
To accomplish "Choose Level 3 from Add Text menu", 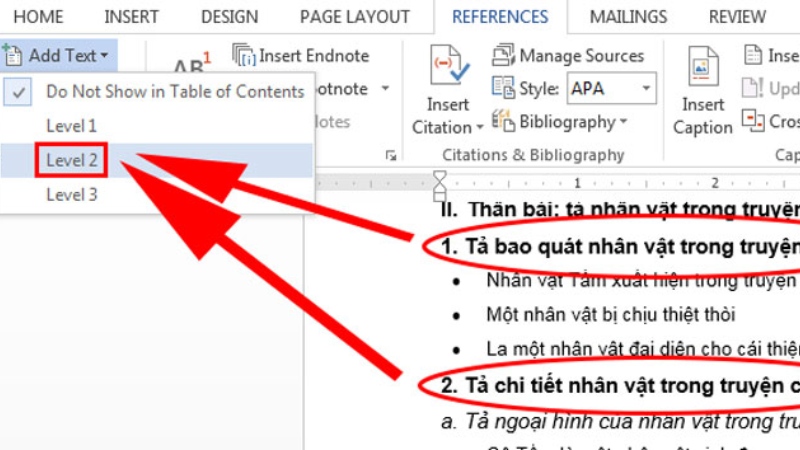I will click(x=72, y=195).
